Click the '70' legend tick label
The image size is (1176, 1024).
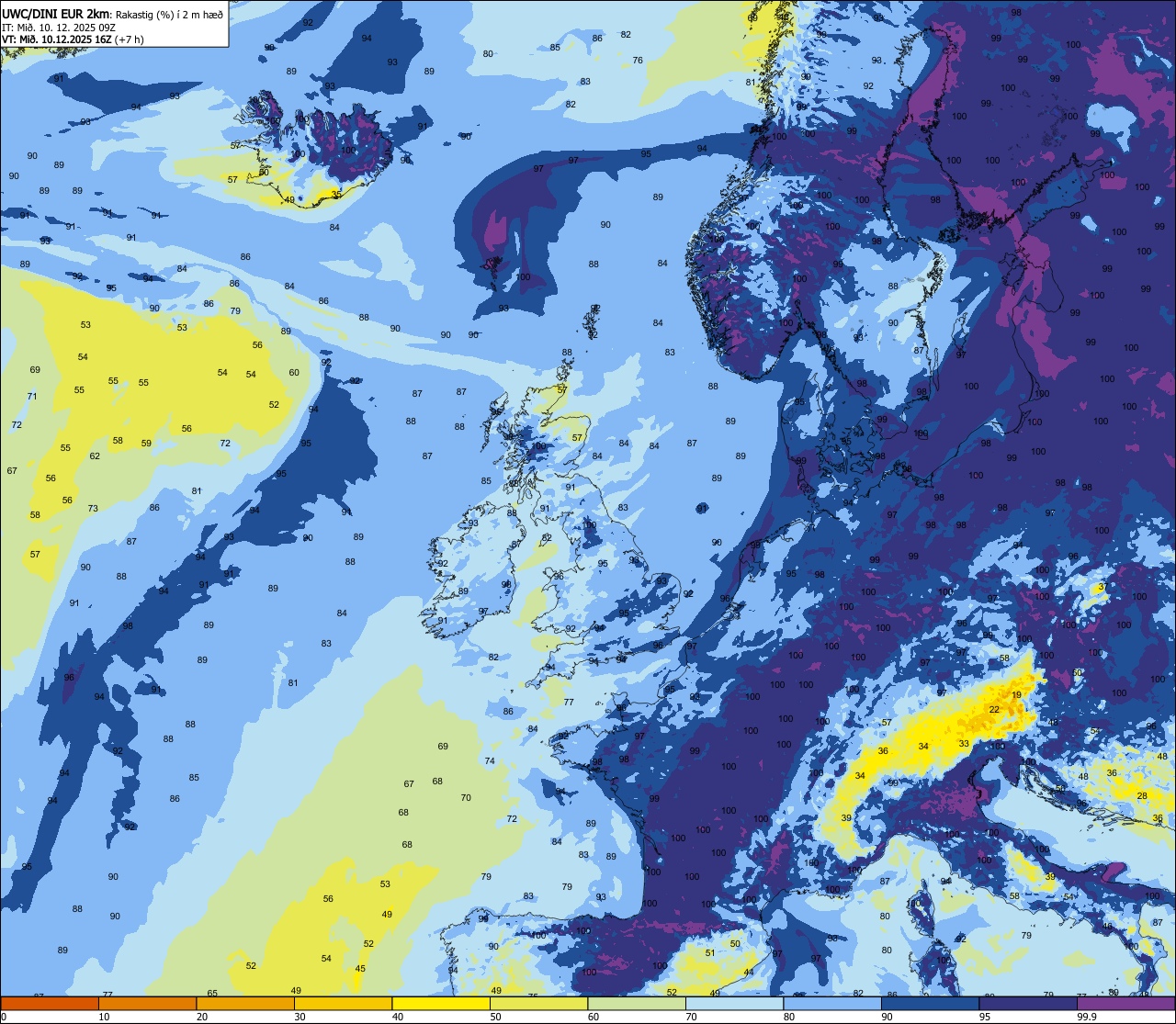coord(691,1017)
